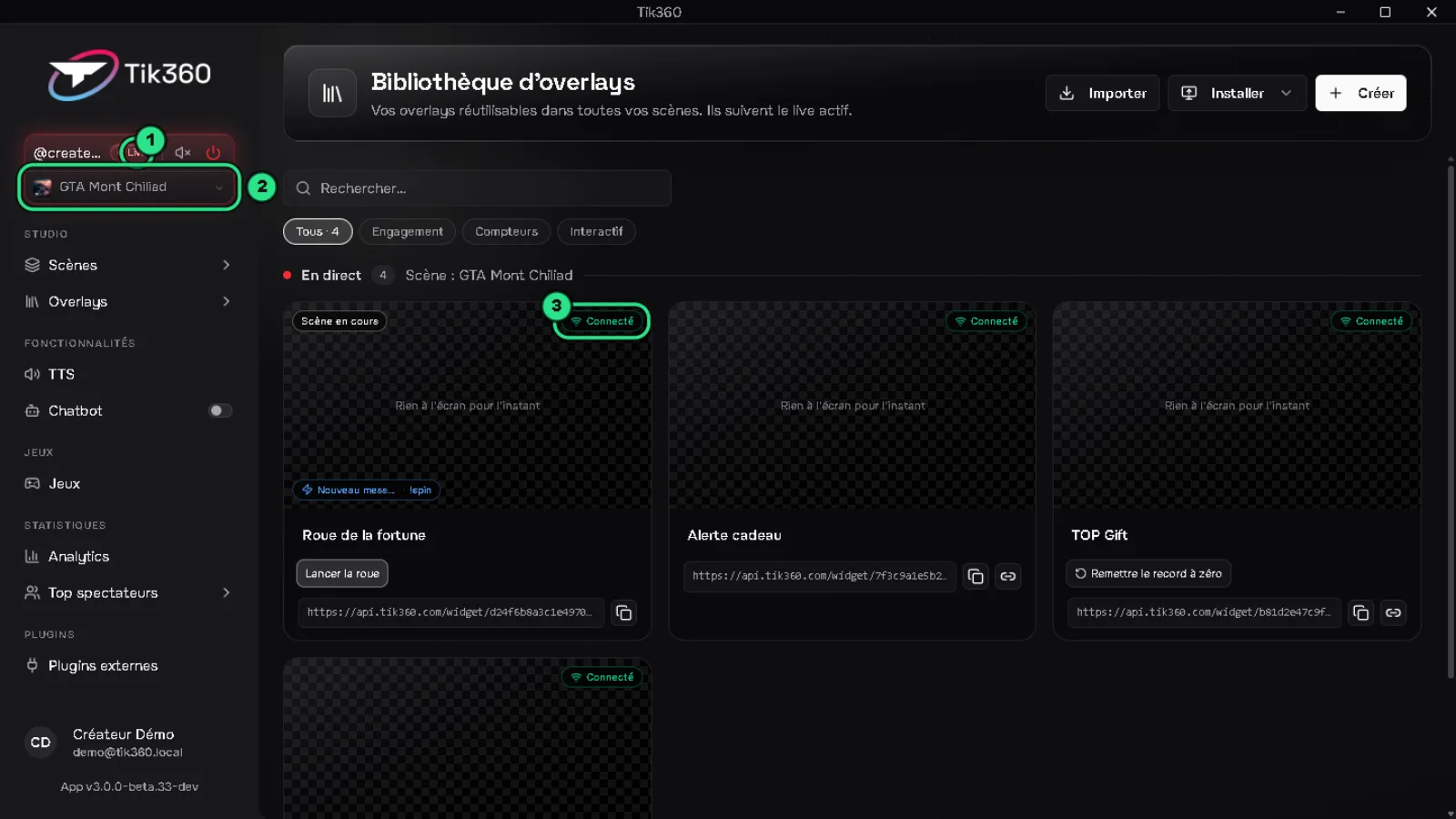Click the Importer button
The image size is (1456, 819).
[1103, 93]
